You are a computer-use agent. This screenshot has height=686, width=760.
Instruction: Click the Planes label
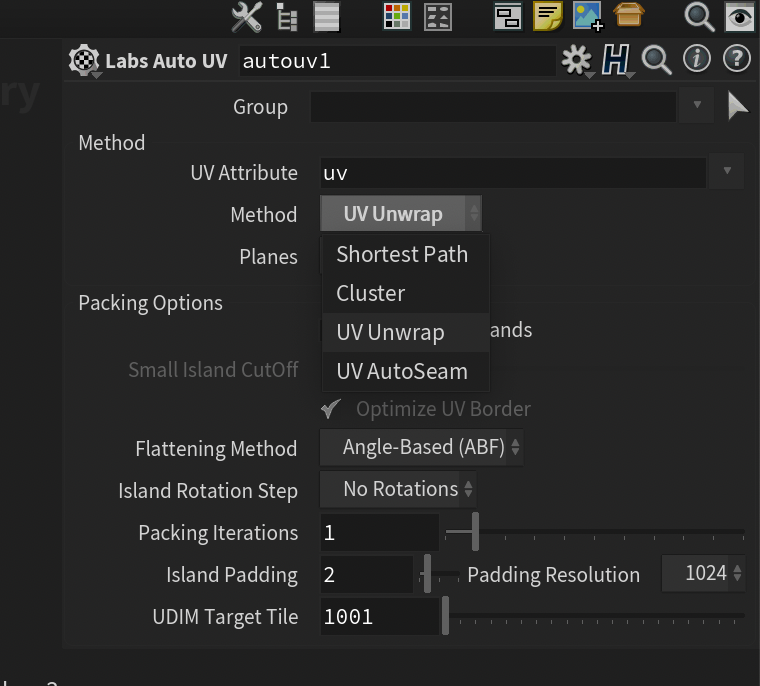[x=269, y=256]
